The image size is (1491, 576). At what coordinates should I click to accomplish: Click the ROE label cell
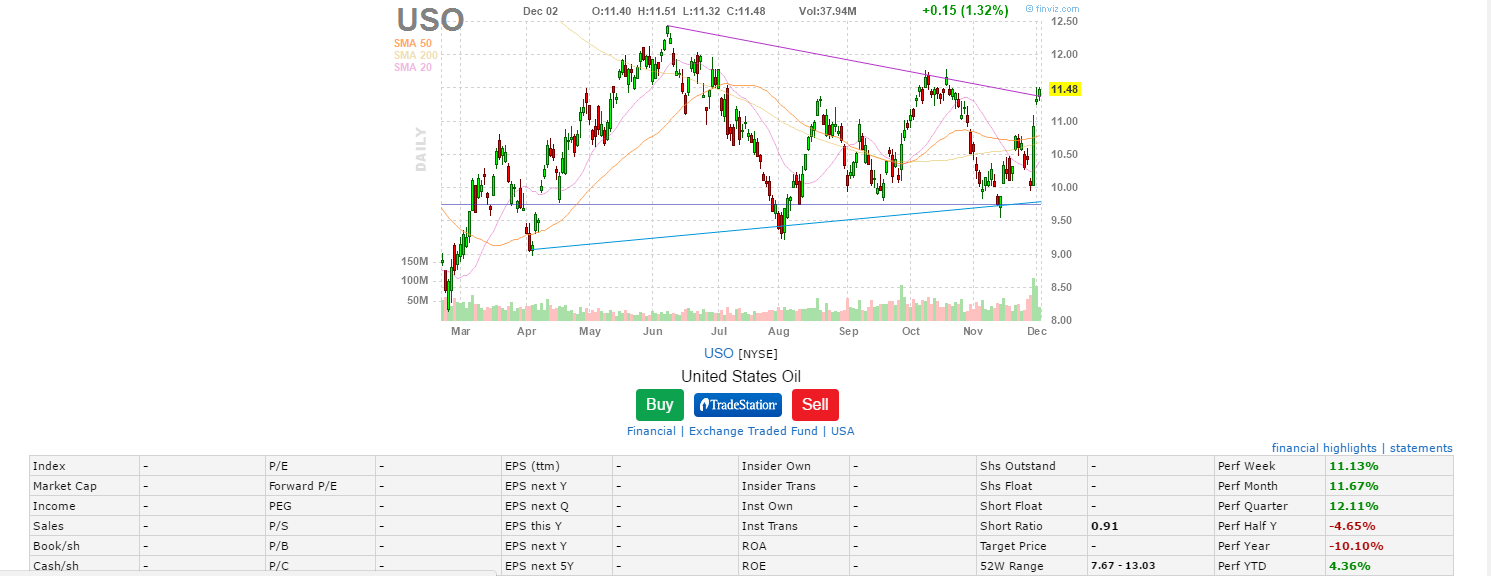793,566
